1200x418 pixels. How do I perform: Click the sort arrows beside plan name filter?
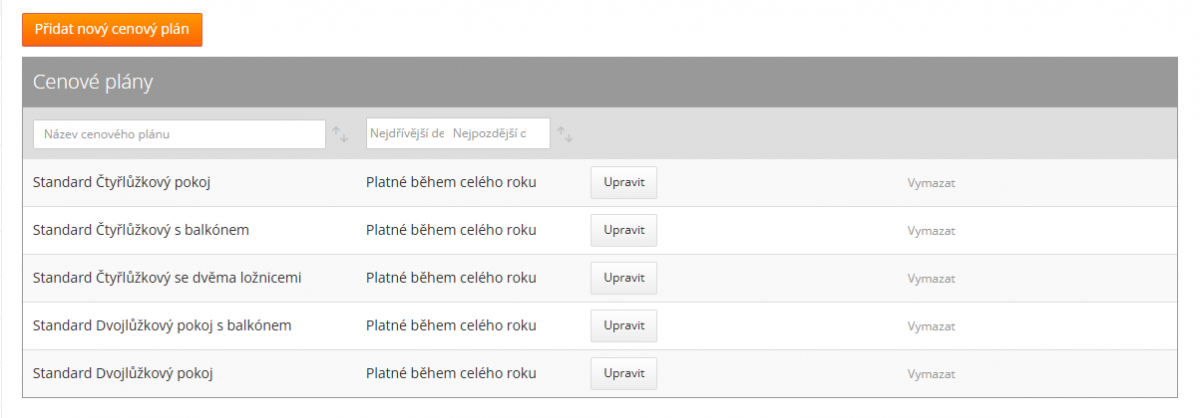[340, 134]
